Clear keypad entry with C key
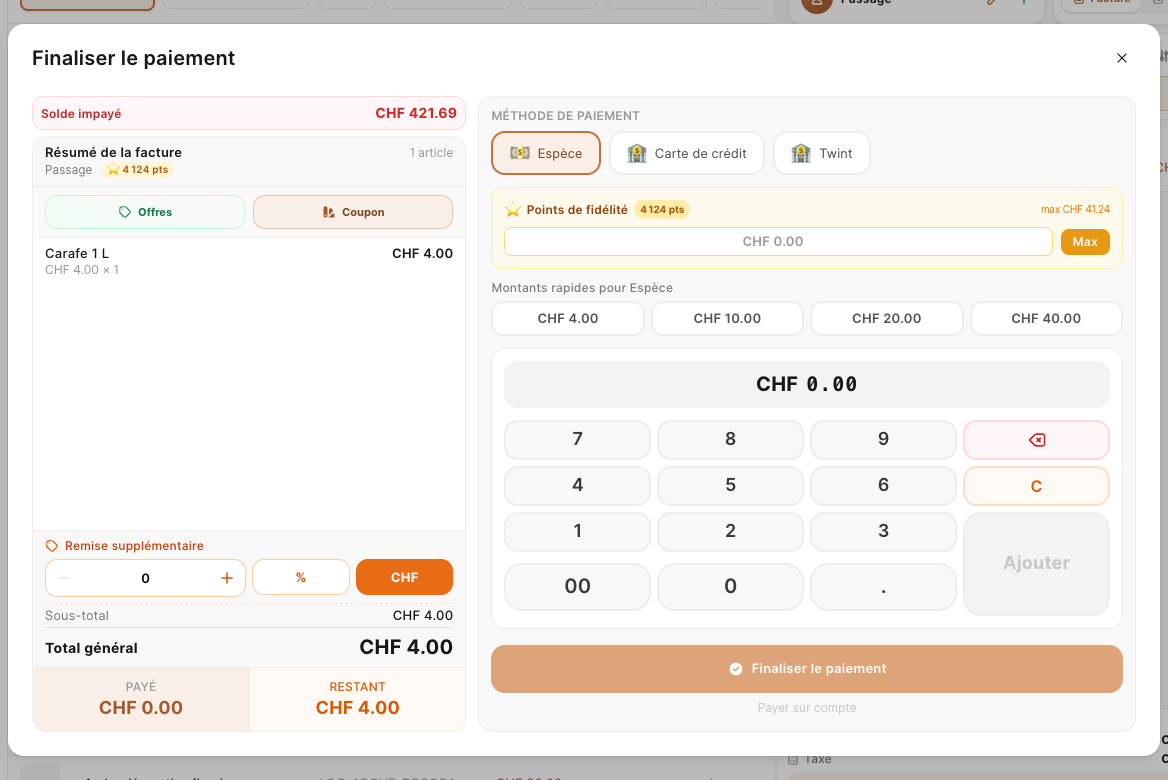Viewport: 1168px width, 780px height. pyautogui.click(x=1036, y=486)
